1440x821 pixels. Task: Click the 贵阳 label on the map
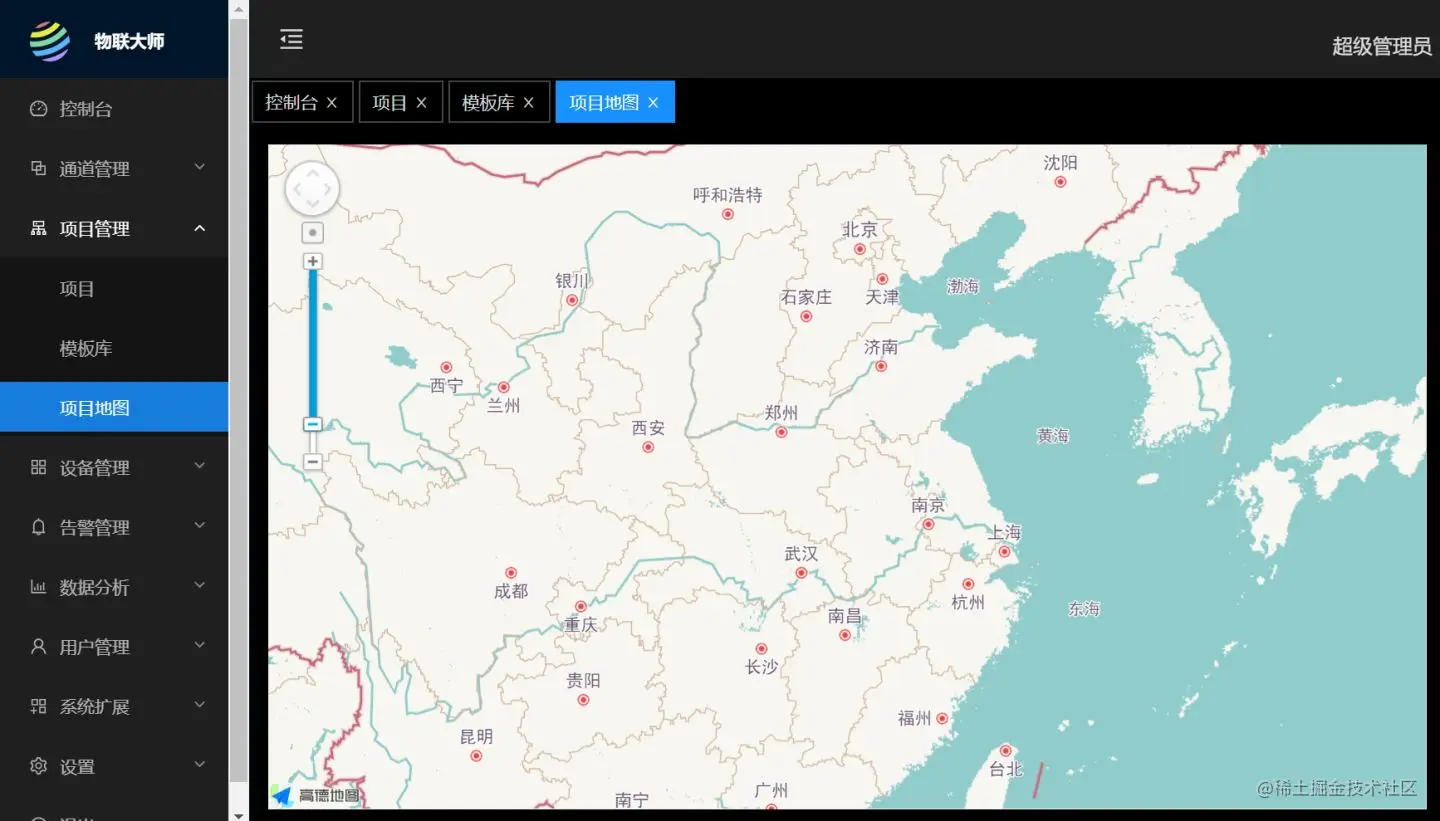coord(583,680)
